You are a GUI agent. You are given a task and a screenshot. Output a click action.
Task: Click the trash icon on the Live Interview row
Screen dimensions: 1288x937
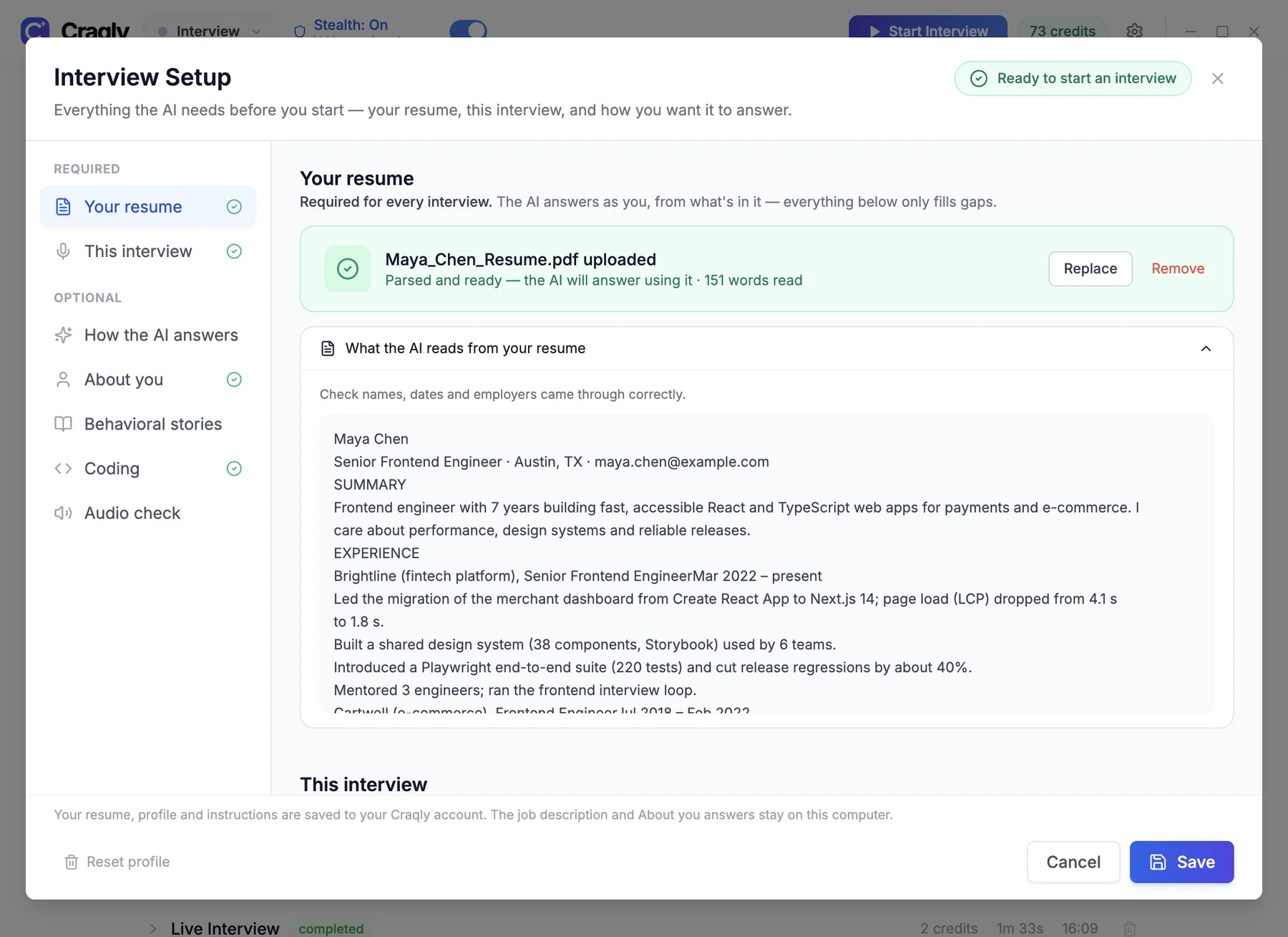tap(1130, 928)
